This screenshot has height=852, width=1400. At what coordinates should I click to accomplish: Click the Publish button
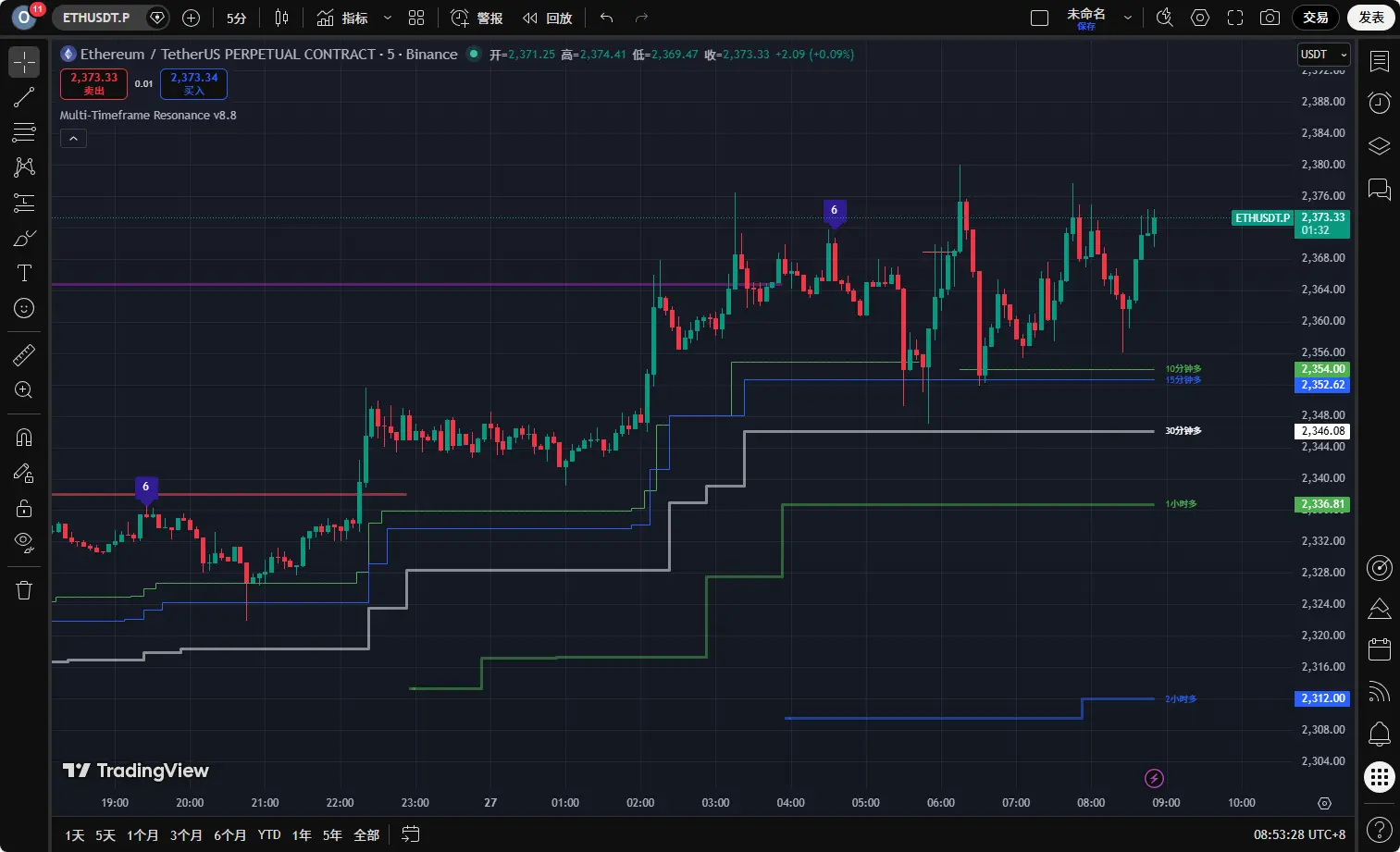(x=1371, y=18)
